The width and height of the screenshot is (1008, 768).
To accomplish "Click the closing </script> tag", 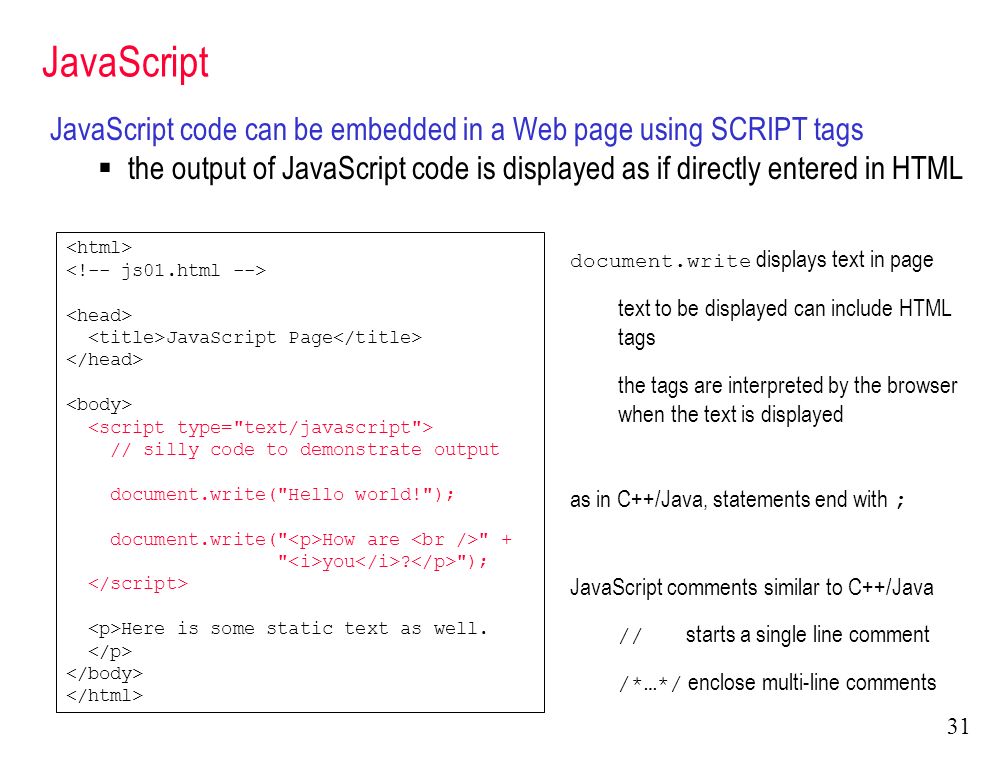I will pos(138,584).
